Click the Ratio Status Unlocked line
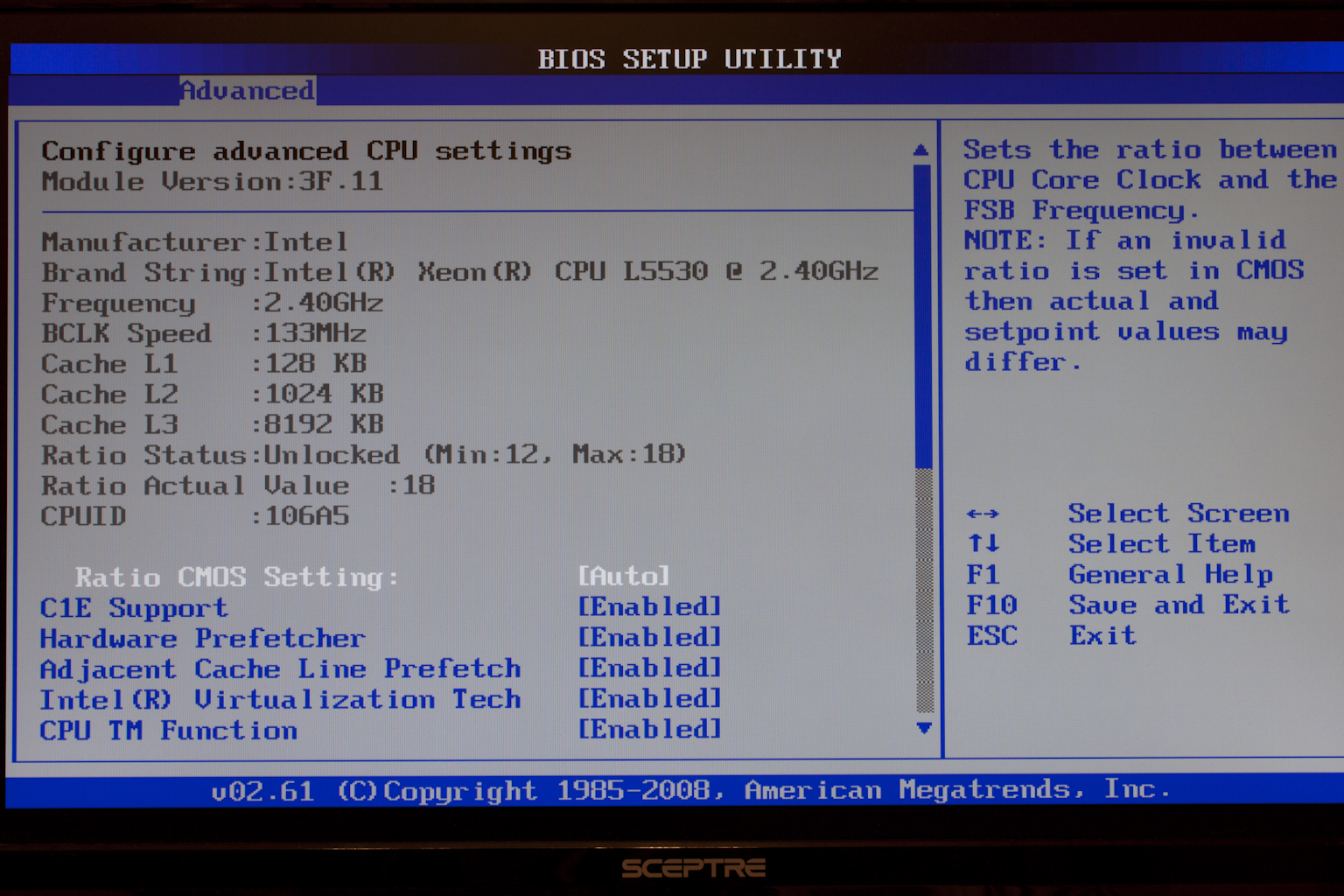Viewport: 1344px width, 896px height. click(363, 455)
